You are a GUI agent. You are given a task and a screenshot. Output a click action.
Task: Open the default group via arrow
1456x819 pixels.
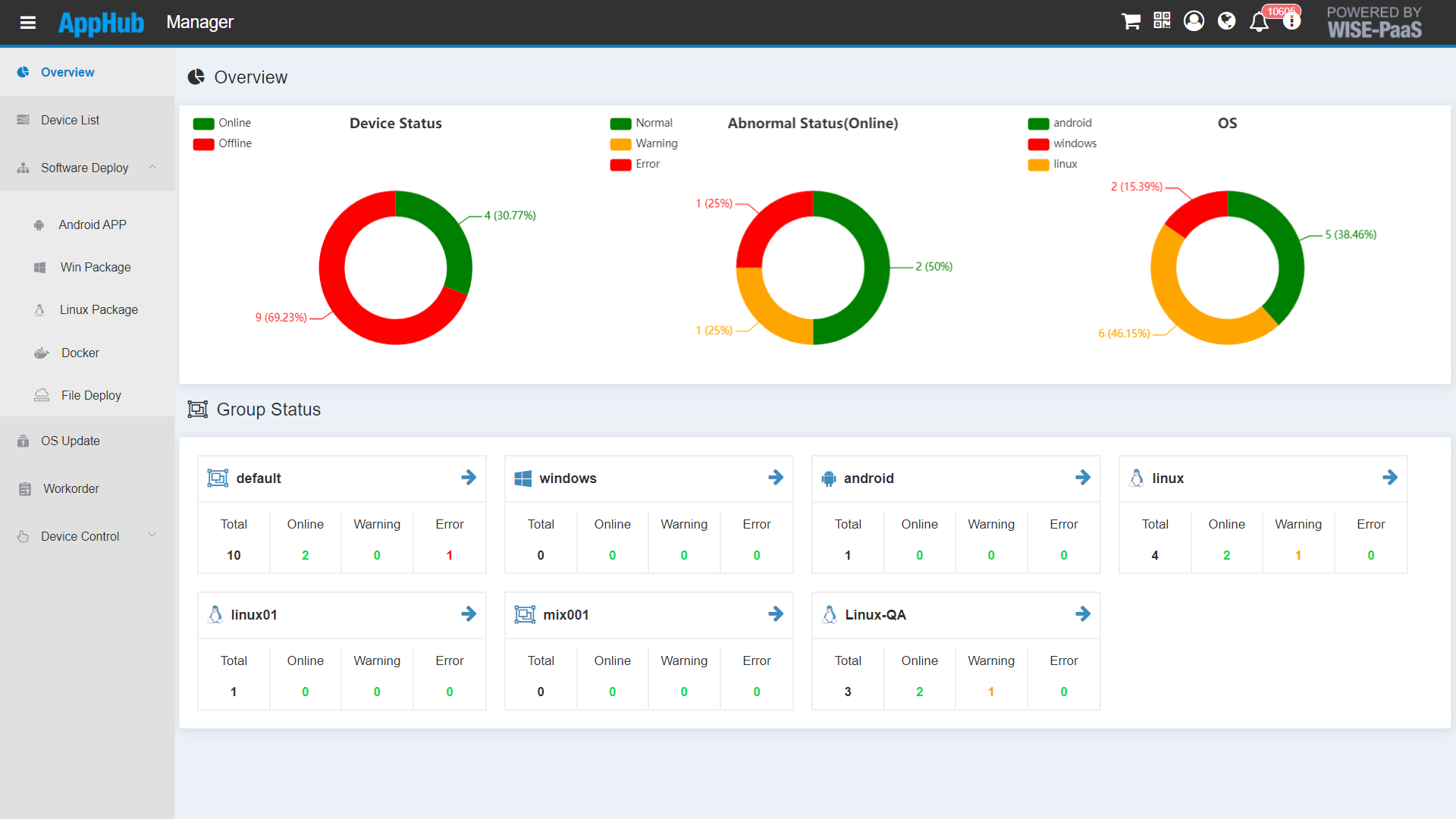coord(469,478)
